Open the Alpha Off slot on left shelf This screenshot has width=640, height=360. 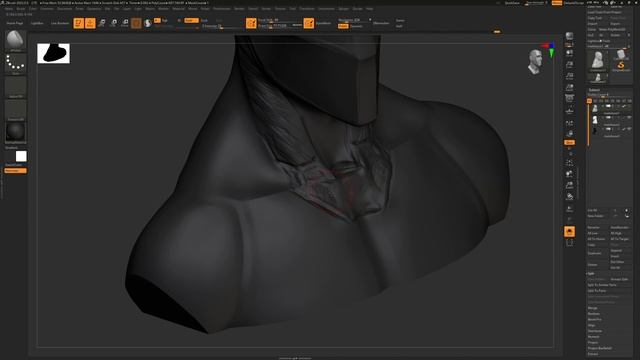click(15, 87)
